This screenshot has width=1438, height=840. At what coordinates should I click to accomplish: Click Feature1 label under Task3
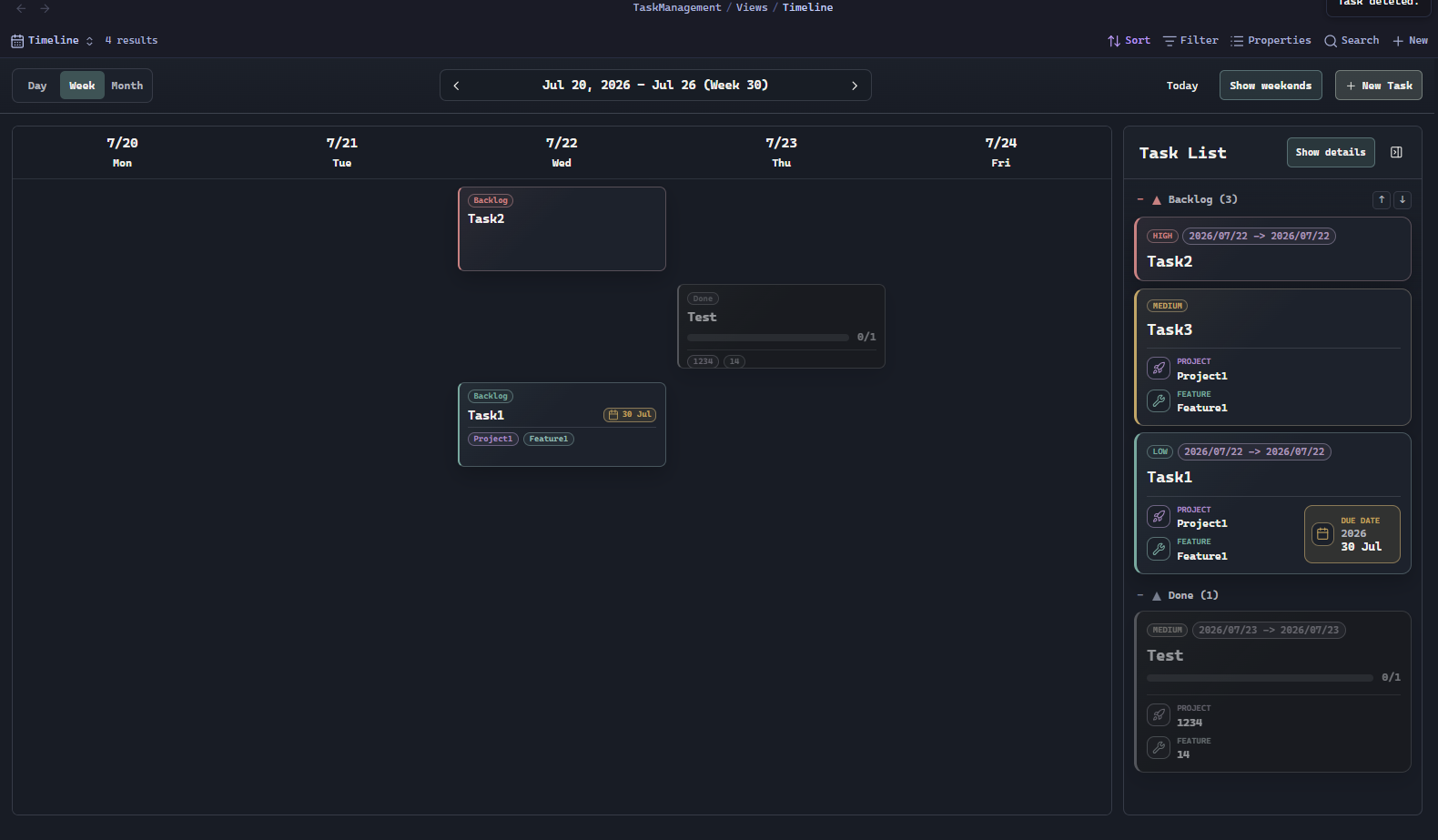click(1202, 408)
